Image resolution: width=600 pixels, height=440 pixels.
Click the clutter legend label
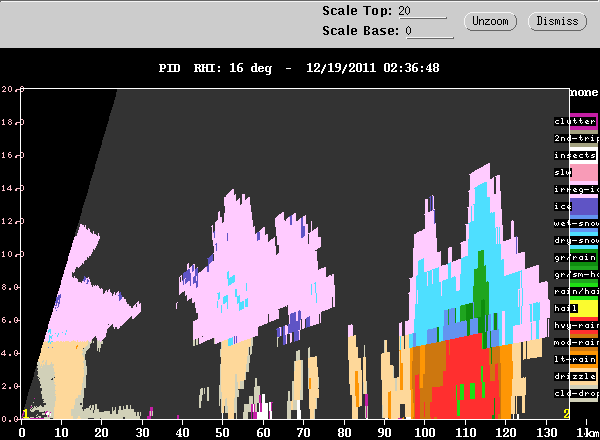tap(575, 121)
